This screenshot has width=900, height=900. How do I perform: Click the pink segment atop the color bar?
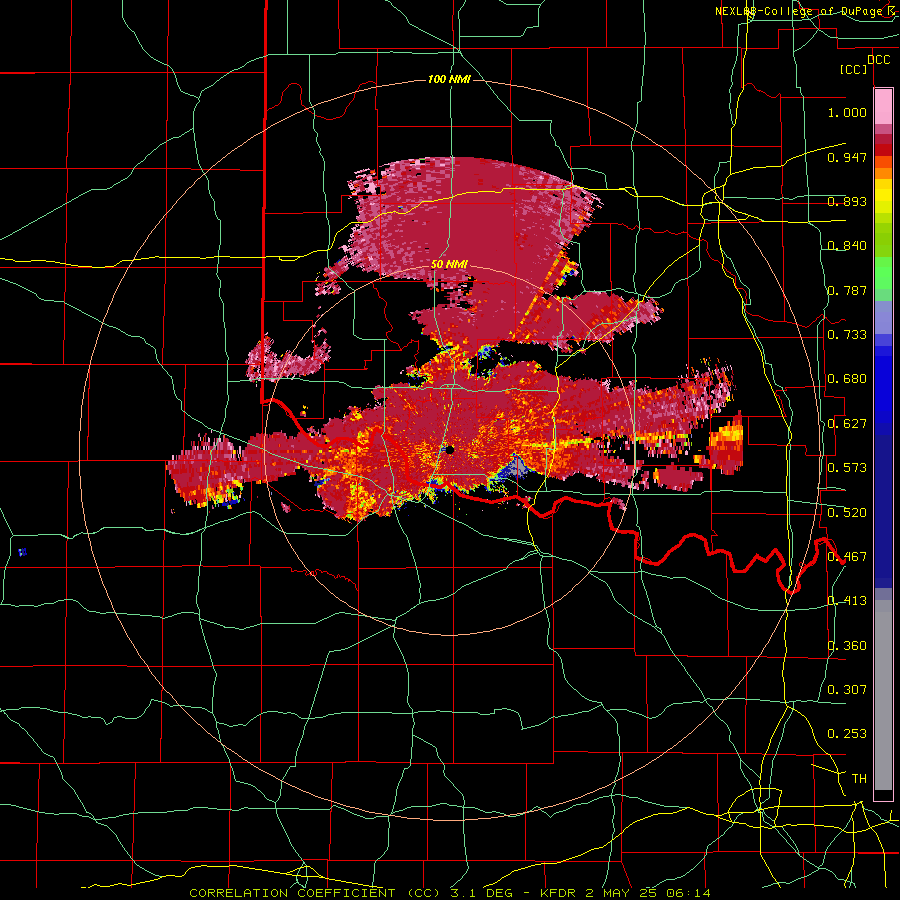tap(883, 107)
